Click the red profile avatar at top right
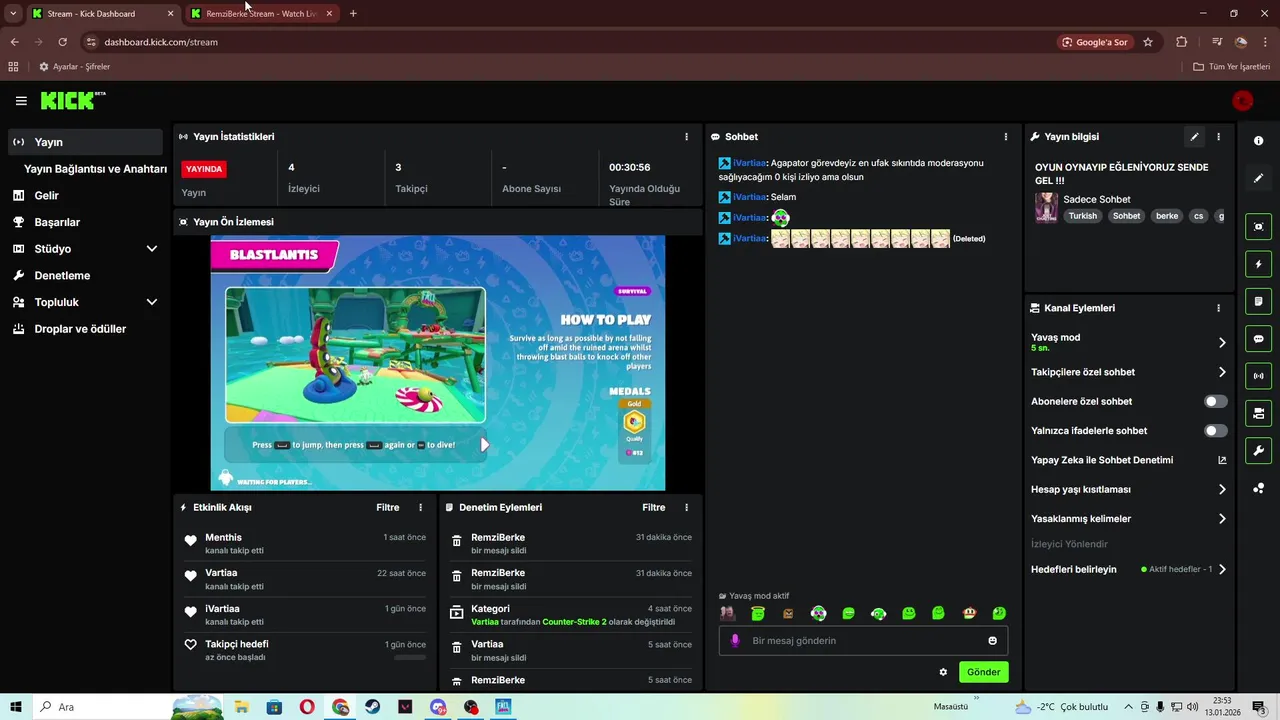The height and width of the screenshot is (720, 1280). tap(1243, 101)
